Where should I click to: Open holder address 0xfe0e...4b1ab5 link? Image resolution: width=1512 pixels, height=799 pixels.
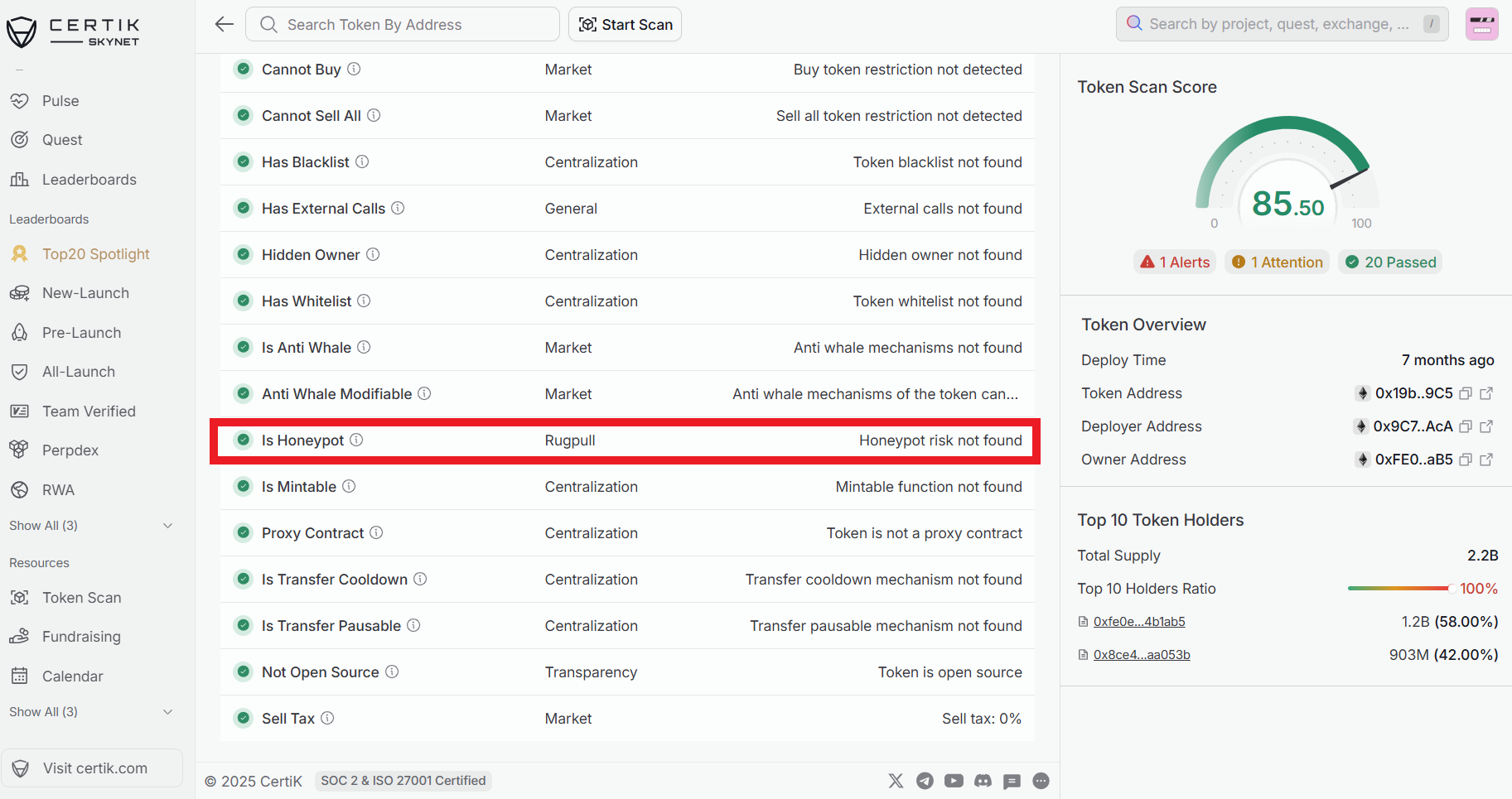(x=1138, y=622)
